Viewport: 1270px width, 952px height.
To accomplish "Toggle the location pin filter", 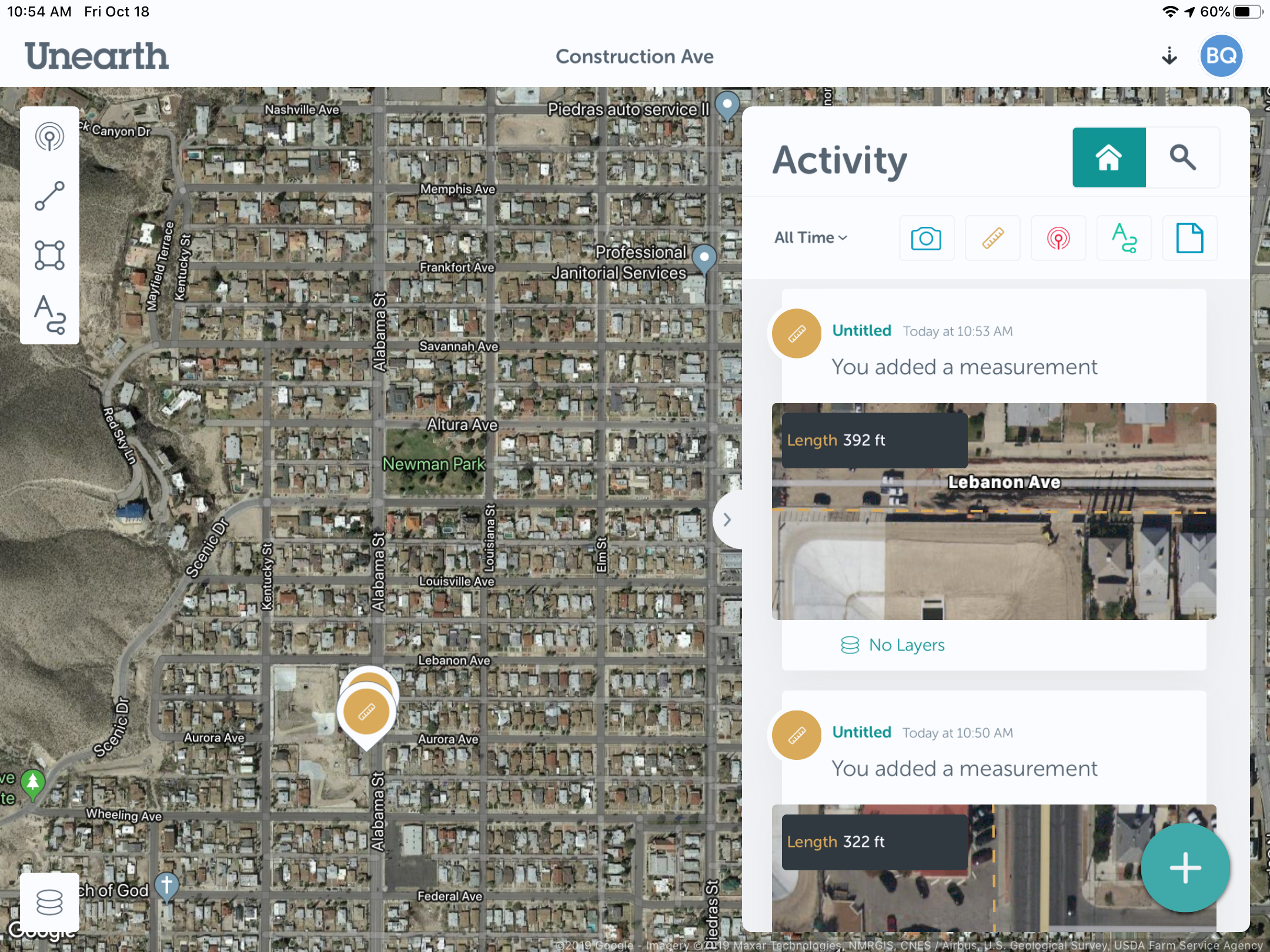I will click(x=1058, y=238).
